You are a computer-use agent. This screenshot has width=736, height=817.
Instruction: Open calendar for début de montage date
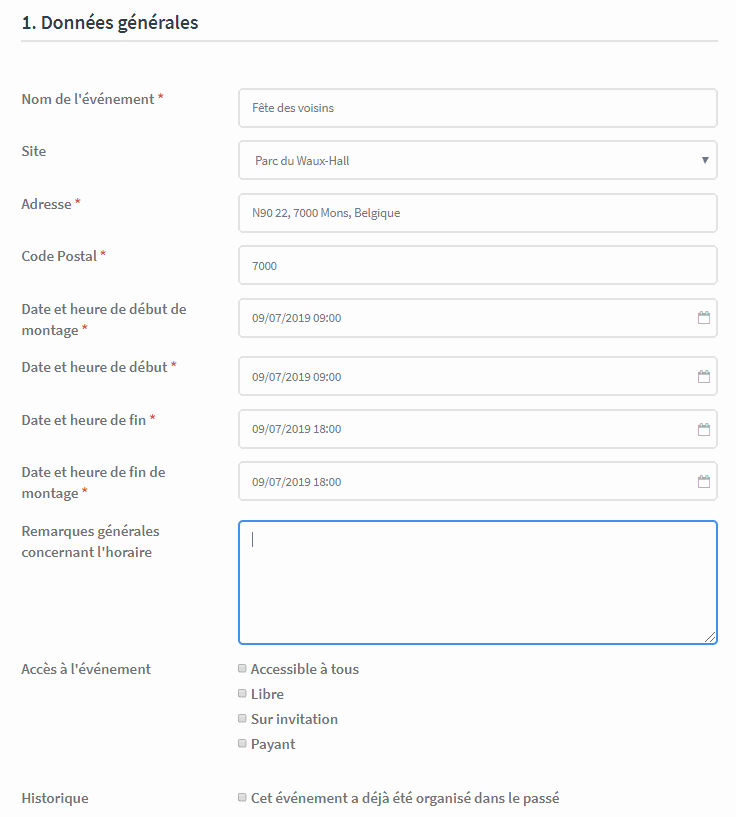click(704, 317)
